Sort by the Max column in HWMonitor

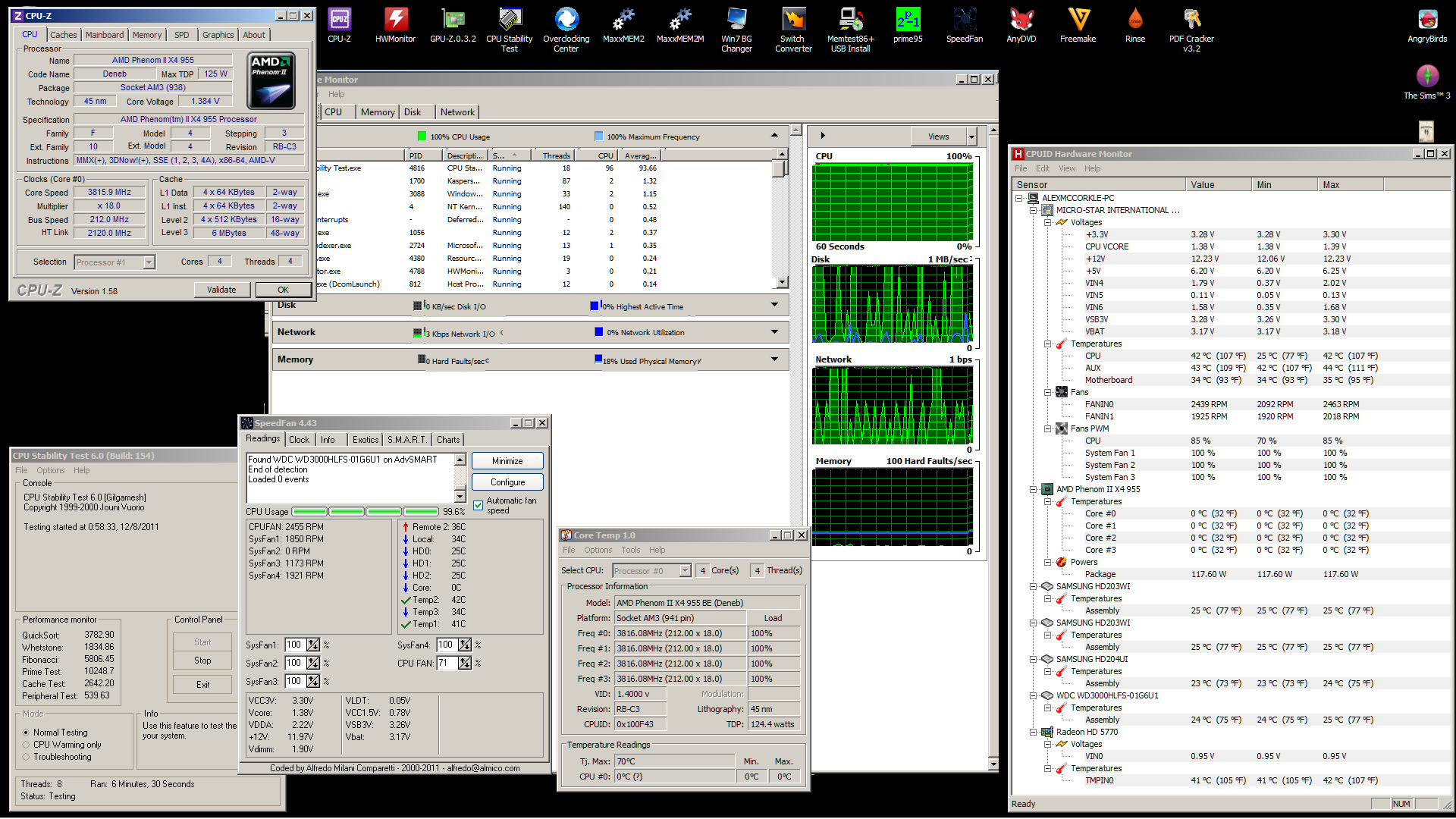(x=1351, y=185)
